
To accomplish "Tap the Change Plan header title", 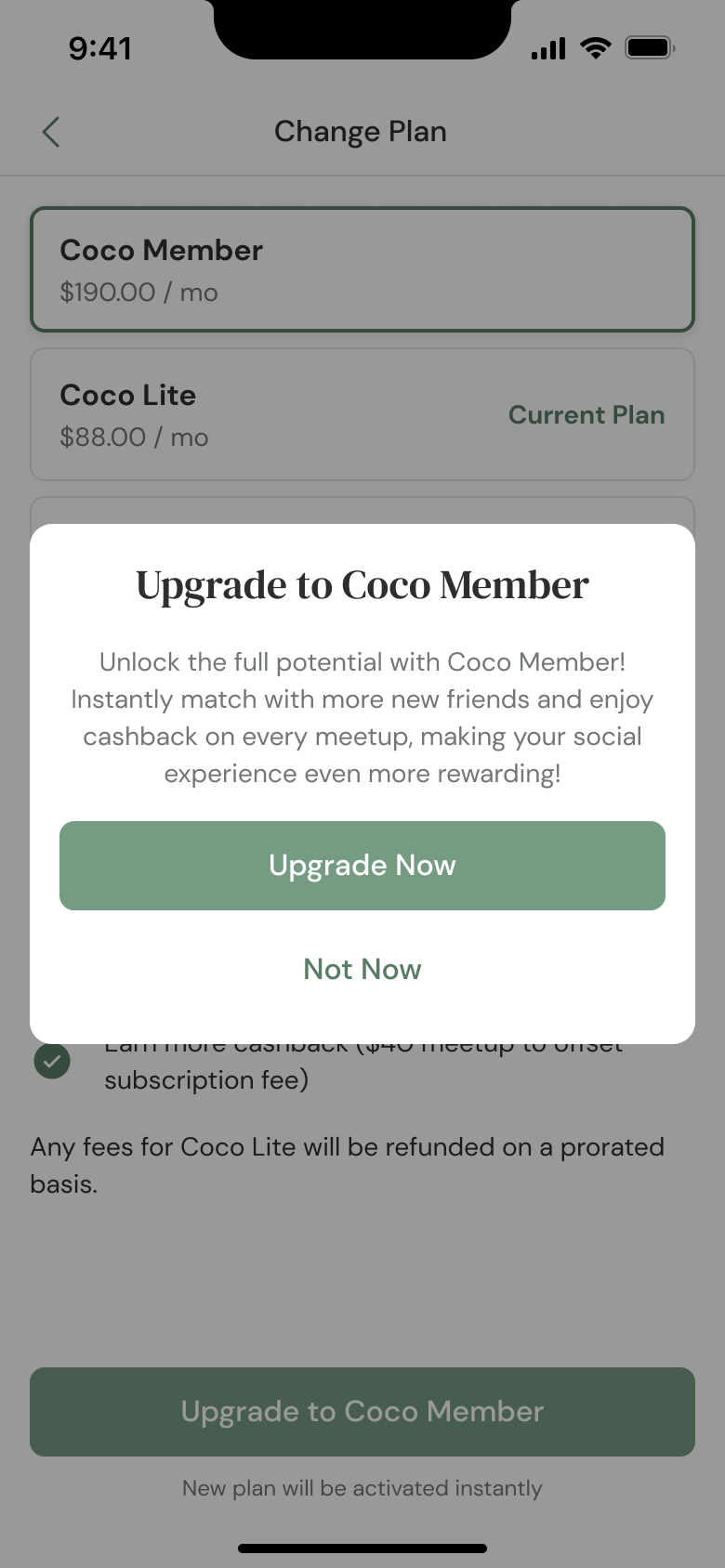I will click(361, 132).
